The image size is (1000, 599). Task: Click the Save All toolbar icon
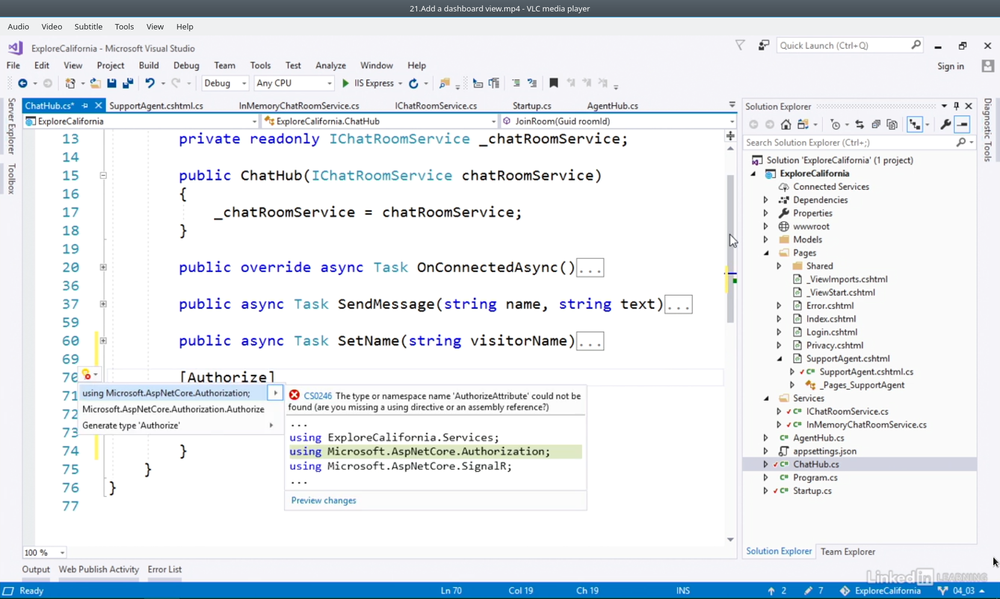pyautogui.click(x=127, y=84)
